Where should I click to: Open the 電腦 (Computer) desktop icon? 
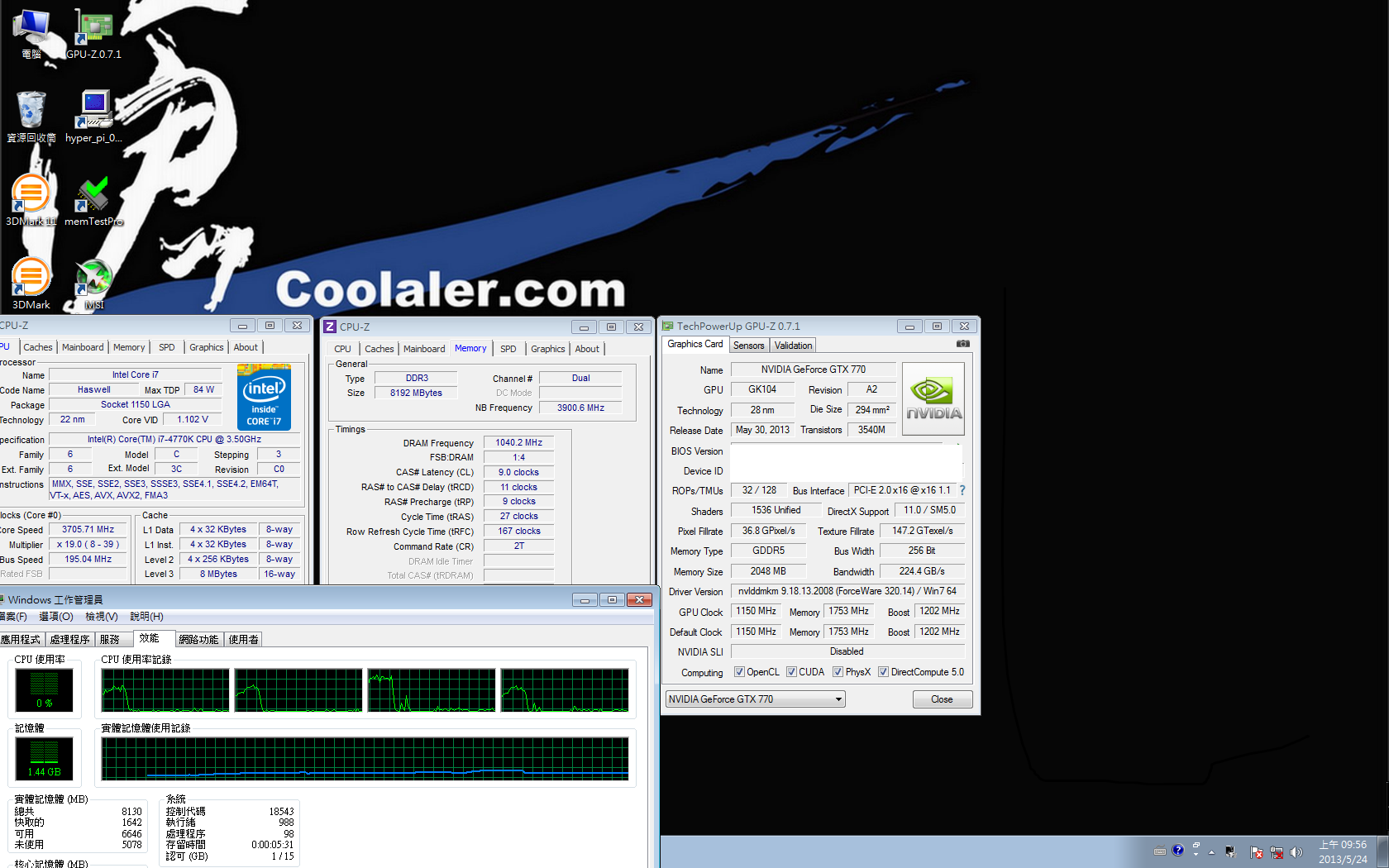(31, 35)
